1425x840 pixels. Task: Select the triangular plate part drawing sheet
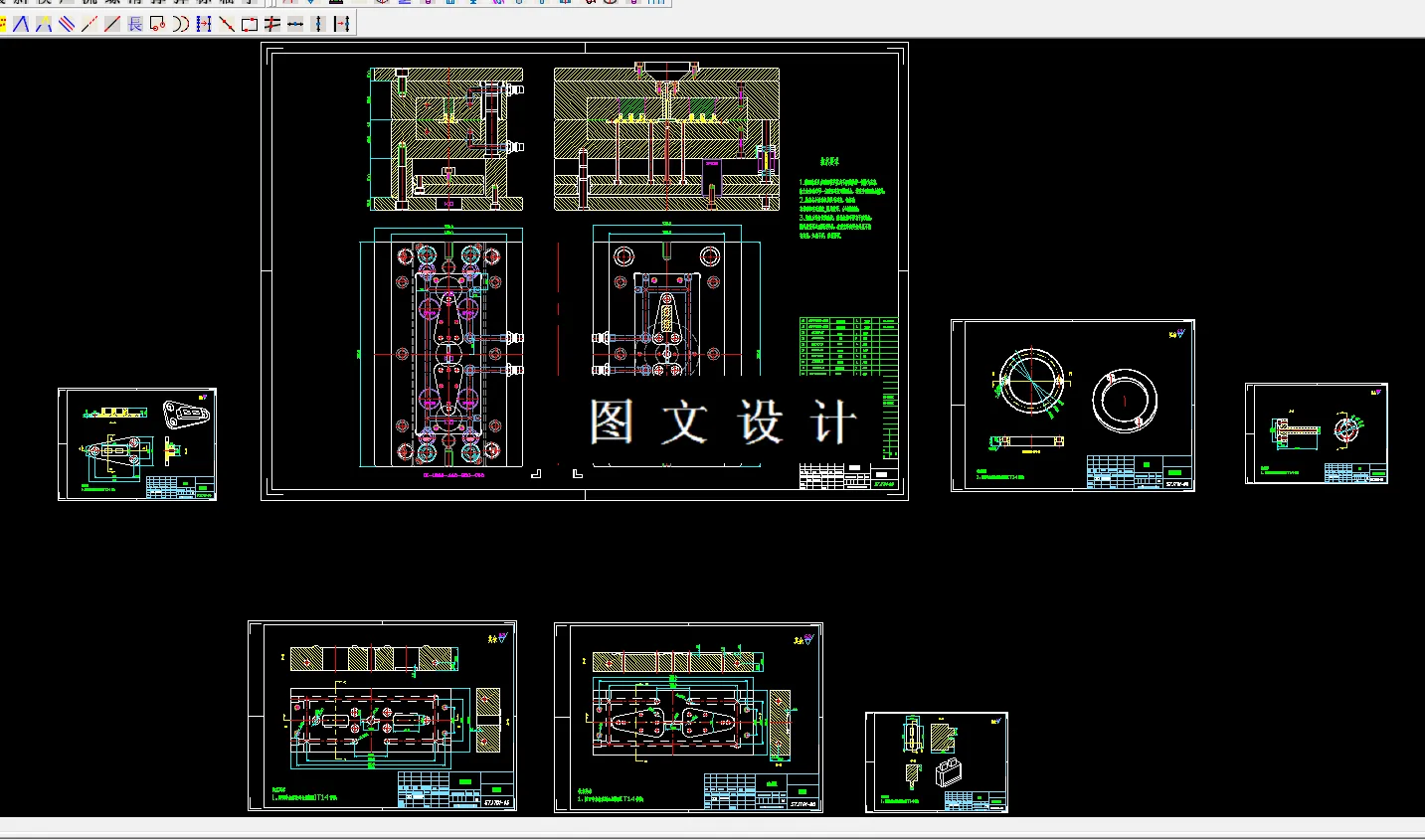tap(137, 444)
